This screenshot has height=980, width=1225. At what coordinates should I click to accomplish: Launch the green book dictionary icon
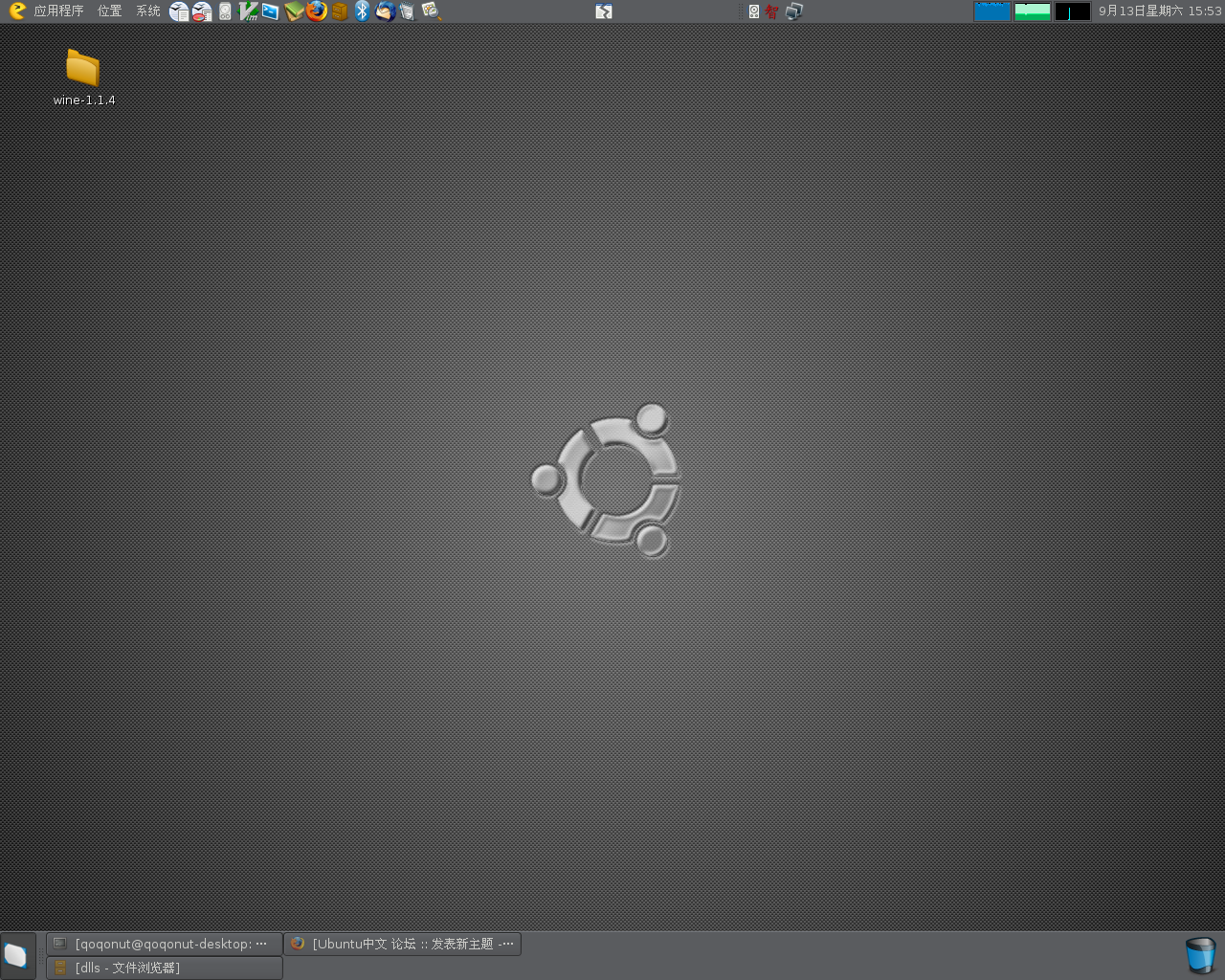point(294,11)
